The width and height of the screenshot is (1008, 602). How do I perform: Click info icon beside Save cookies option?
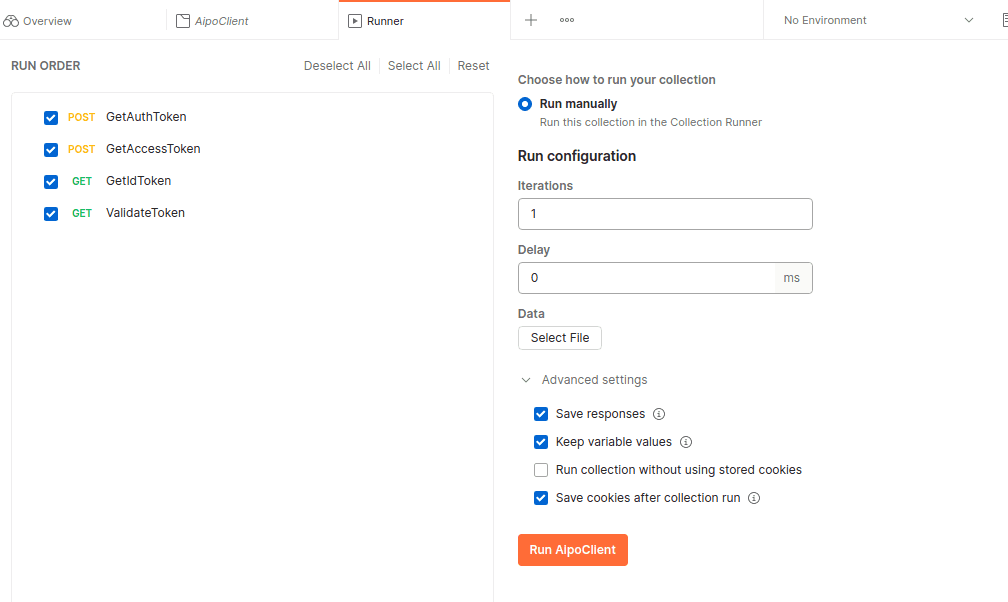(x=754, y=498)
